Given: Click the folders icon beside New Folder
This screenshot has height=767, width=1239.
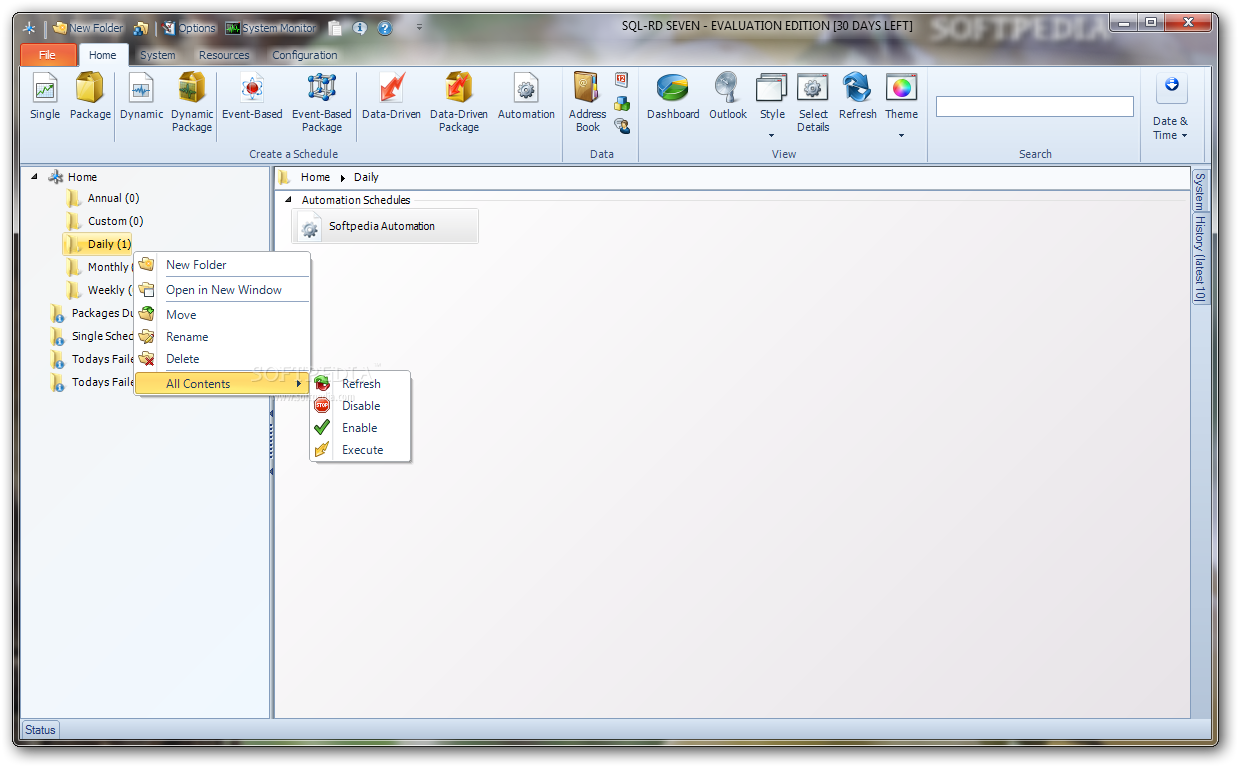Looking at the screenshot, I should coord(141,28).
